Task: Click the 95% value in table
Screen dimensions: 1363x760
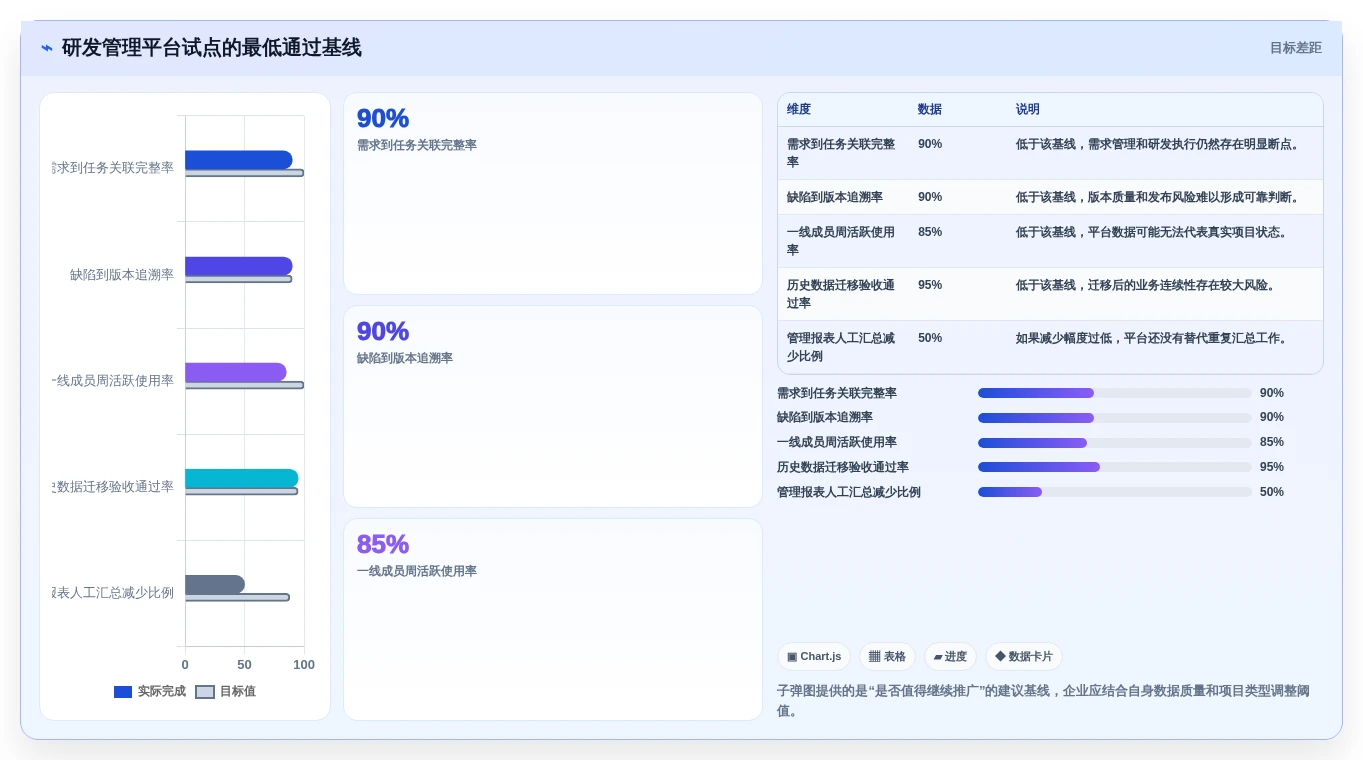Action: click(x=930, y=285)
